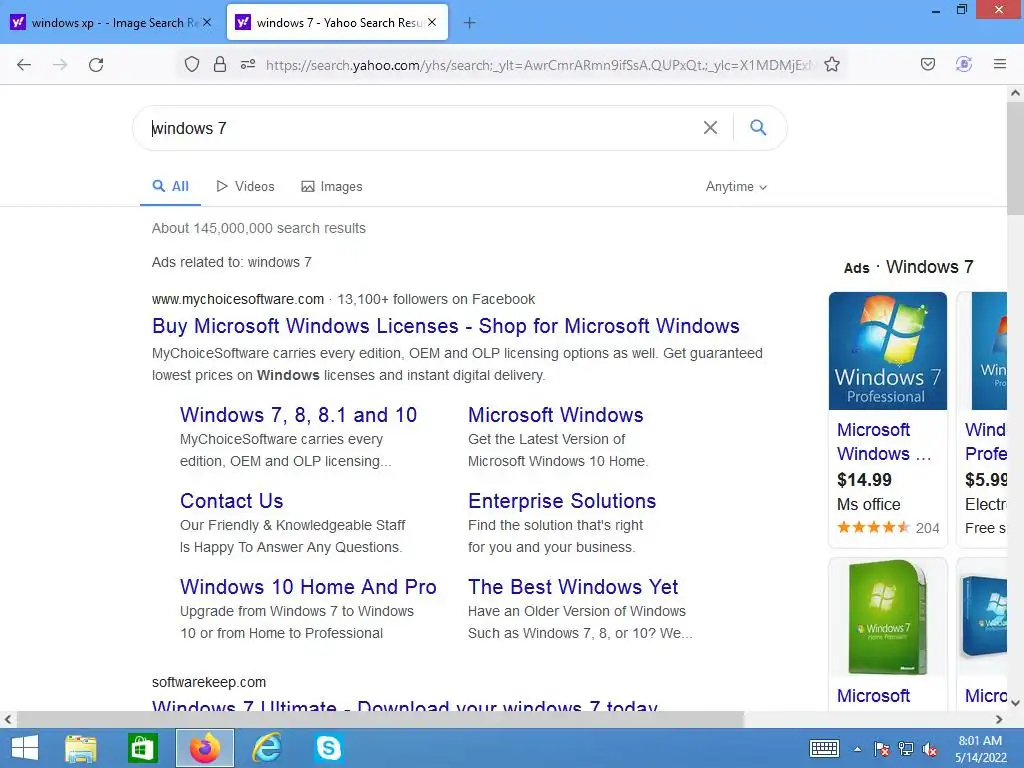This screenshot has height=768, width=1024.
Task: Click Ms office seller text
Action: [x=869, y=504]
